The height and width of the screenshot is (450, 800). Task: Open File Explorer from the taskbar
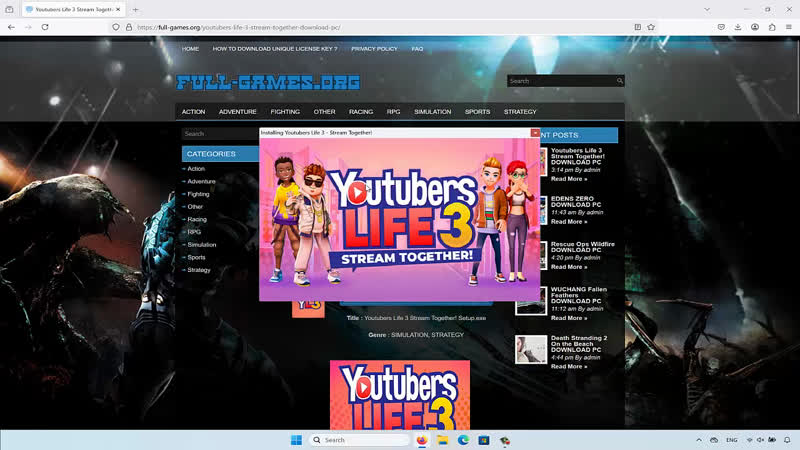coord(442,440)
